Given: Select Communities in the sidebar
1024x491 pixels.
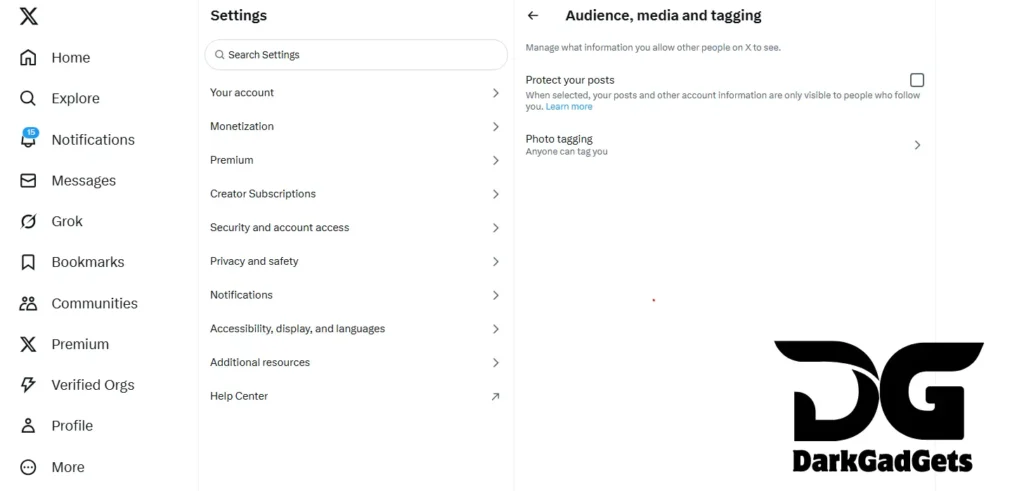Looking at the screenshot, I should [x=95, y=304].
